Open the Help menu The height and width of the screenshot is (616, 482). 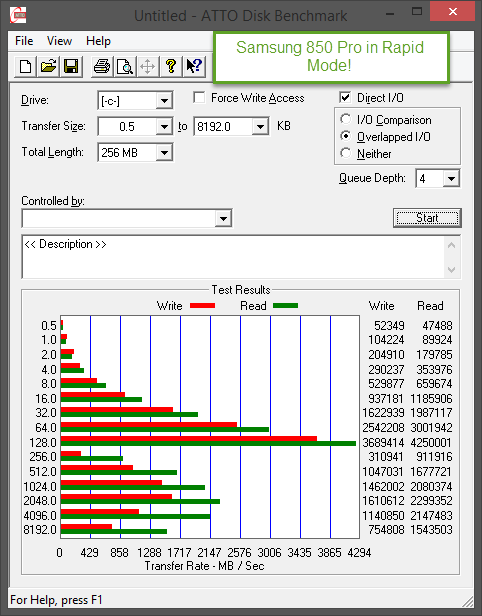coord(98,41)
